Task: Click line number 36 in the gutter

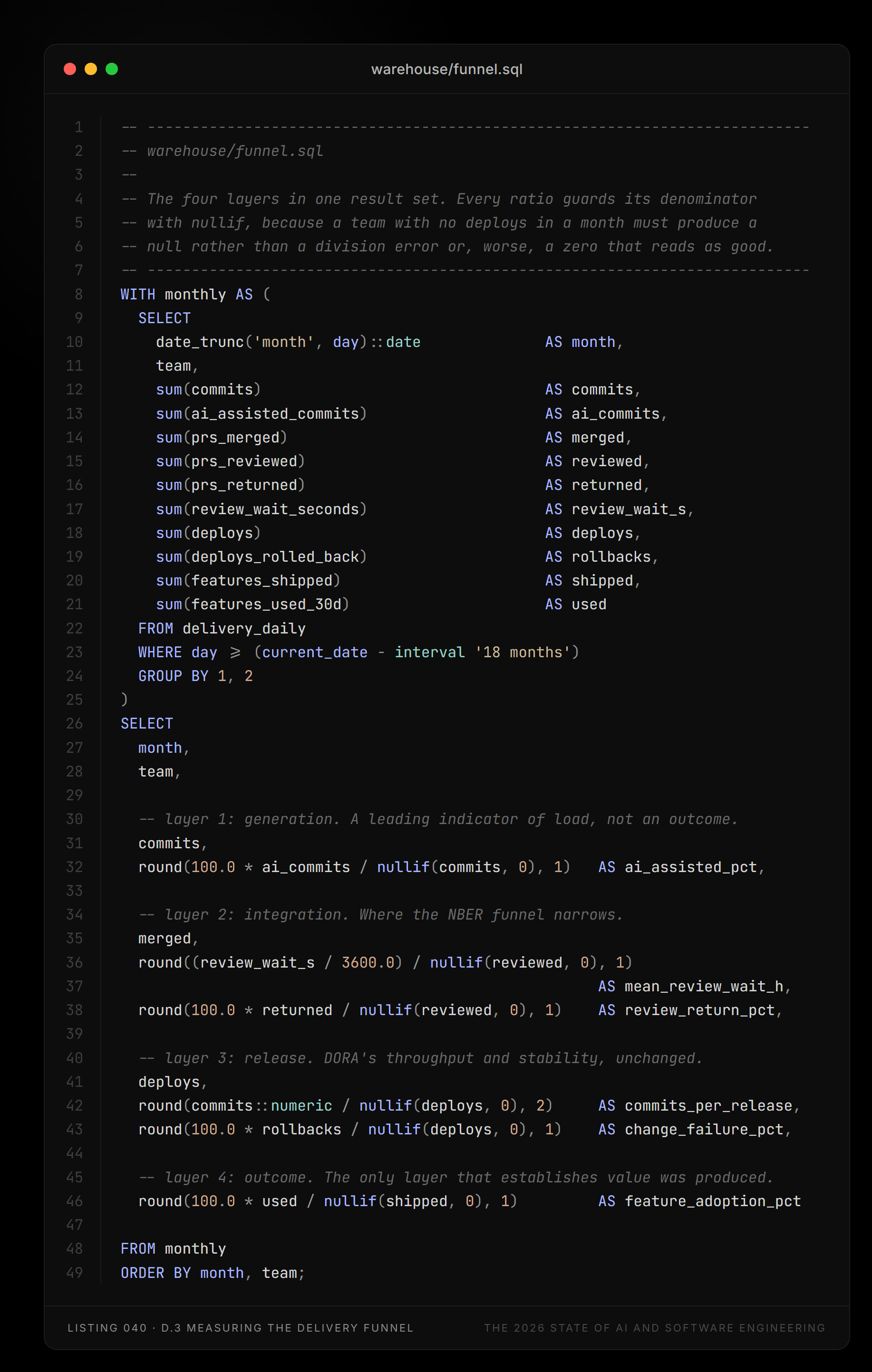Action: (x=75, y=963)
